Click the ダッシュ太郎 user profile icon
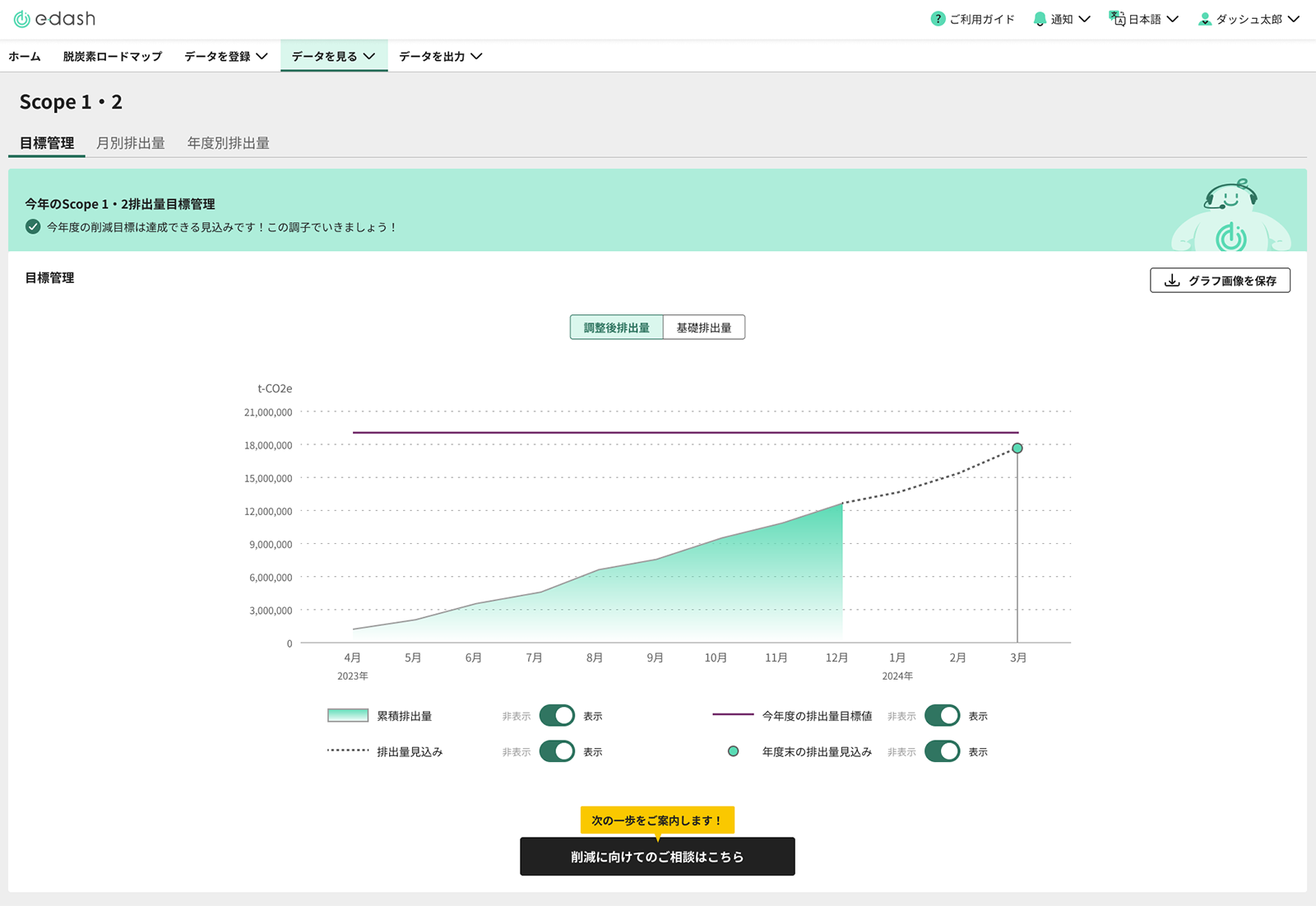Viewport: 1316px width, 906px height. (1206, 18)
